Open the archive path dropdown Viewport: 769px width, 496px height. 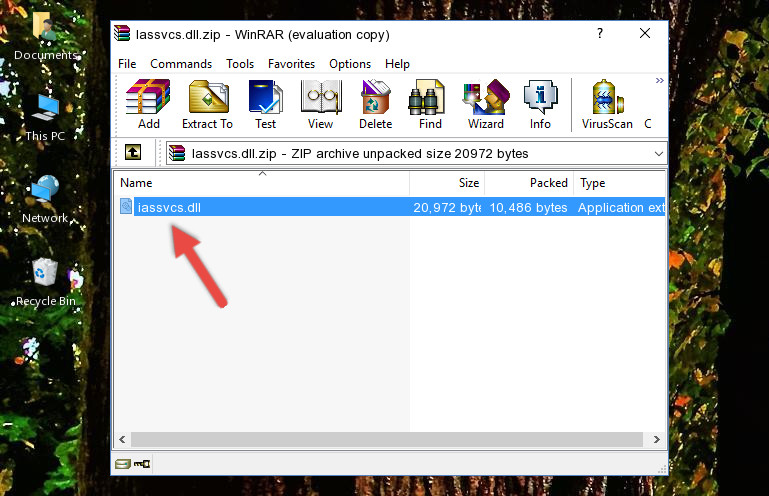[659, 154]
